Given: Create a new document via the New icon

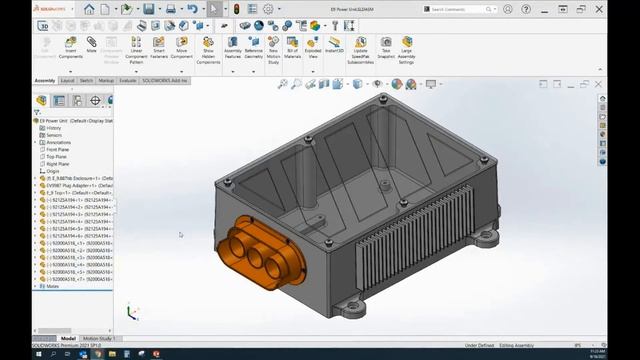Looking at the screenshot, I should [x=105, y=9].
